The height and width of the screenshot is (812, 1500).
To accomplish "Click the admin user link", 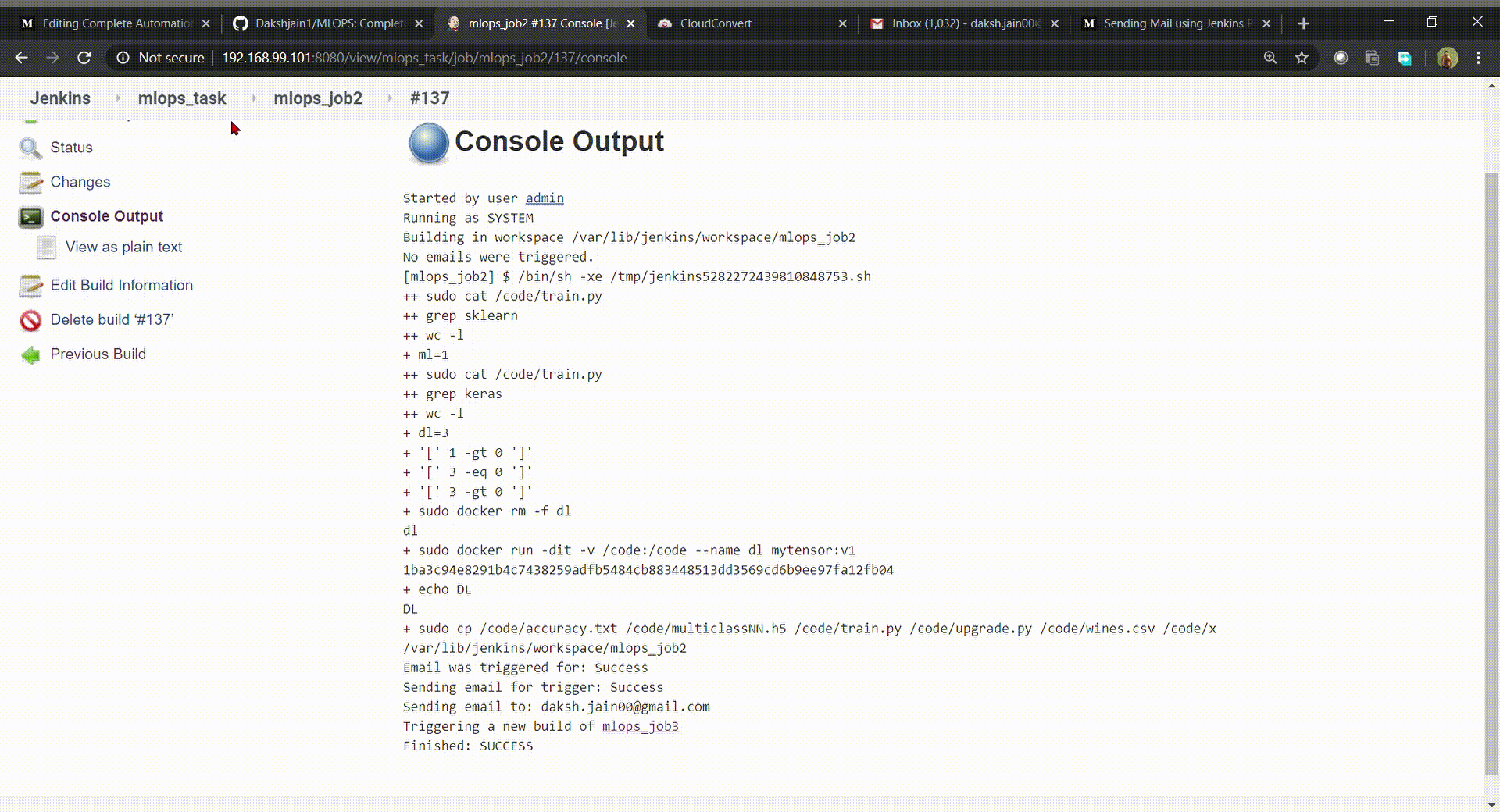I will [545, 198].
